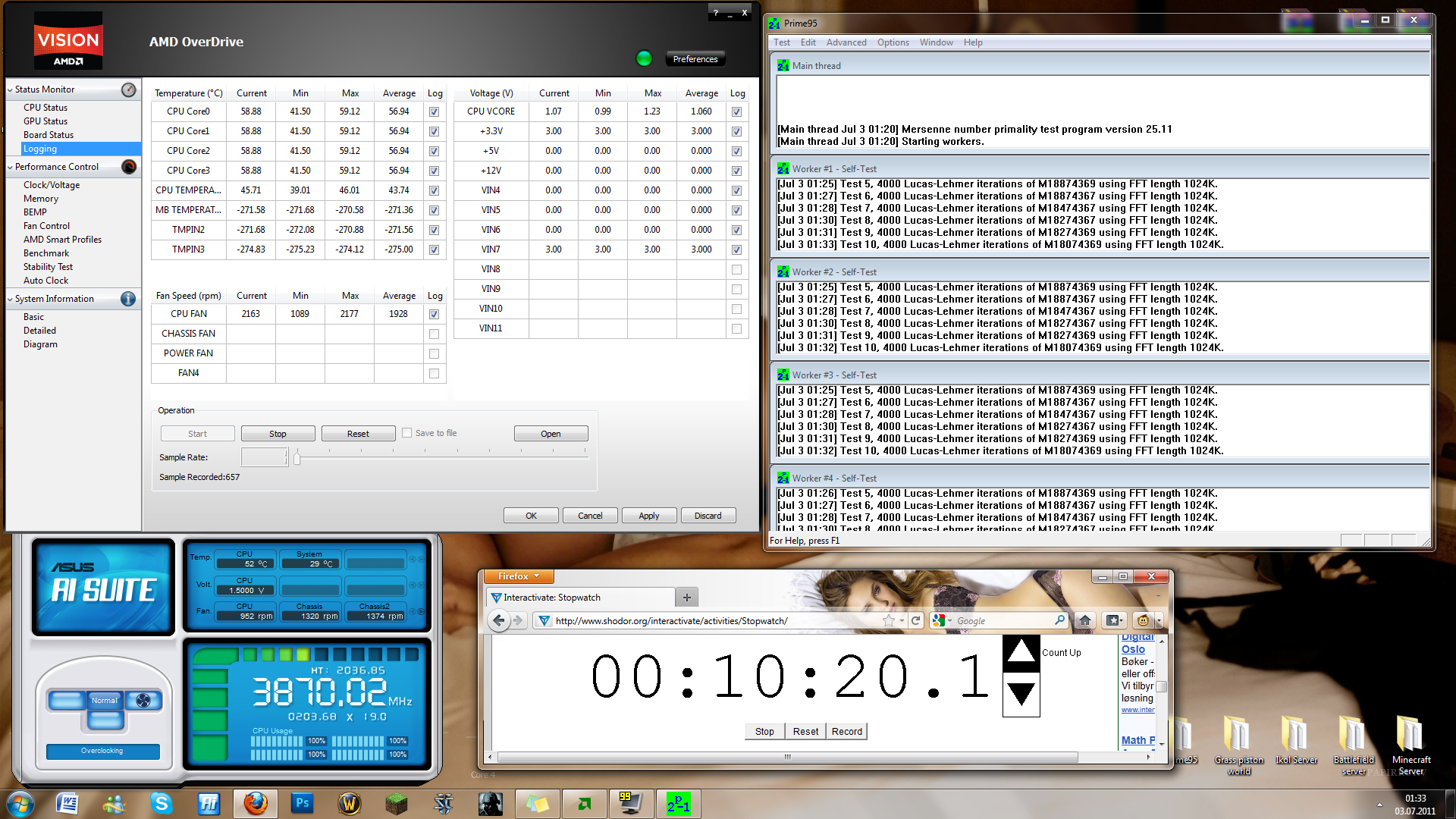This screenshot has width=1456, height=819.
Task: Open the orange Firefox menu dropdown
Action: [519, 576]
